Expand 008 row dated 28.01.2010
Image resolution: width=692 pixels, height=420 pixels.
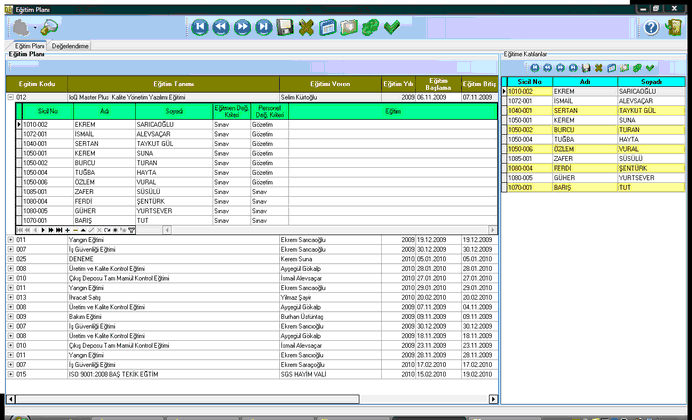click(11, 269)
